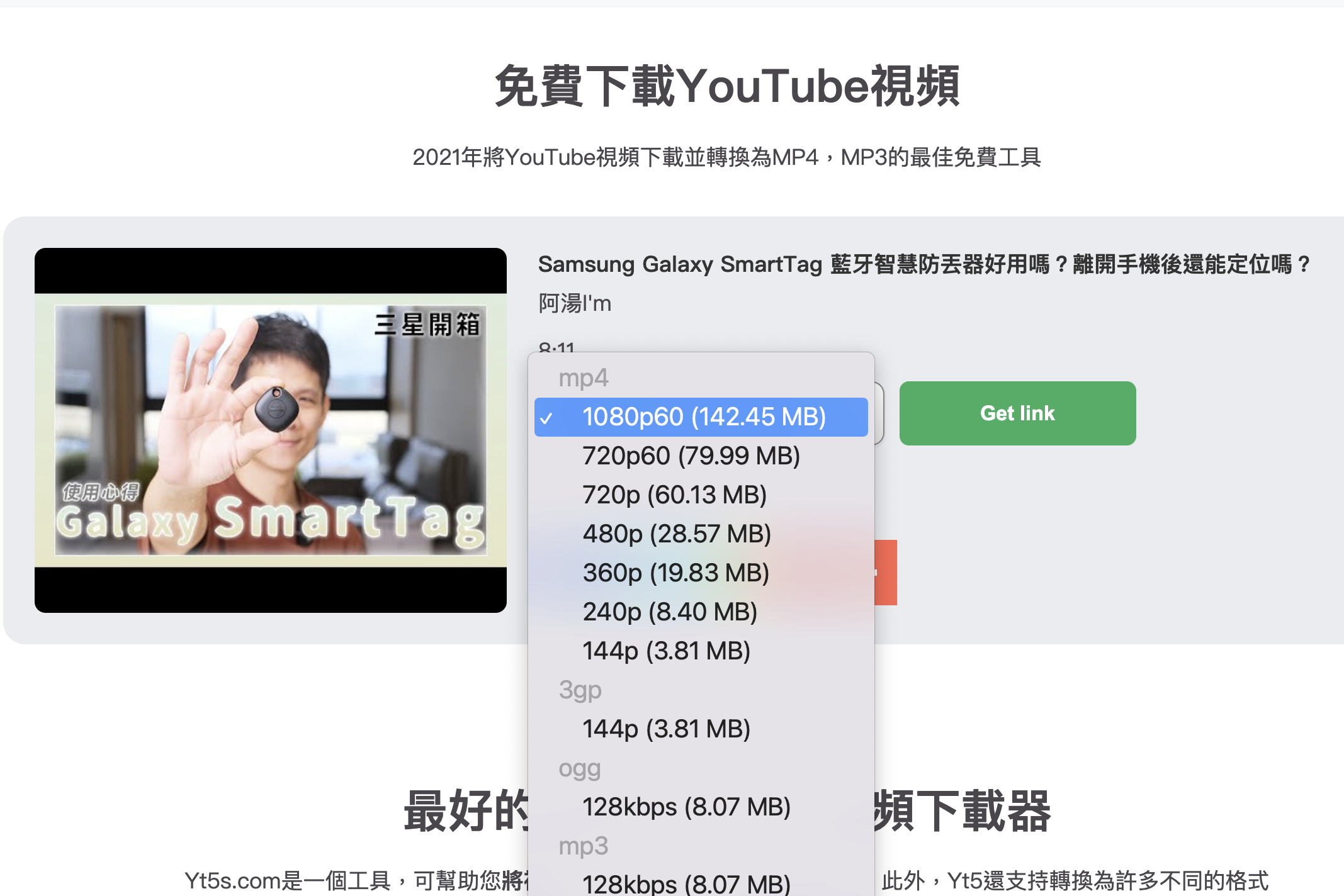Viewport: 1344px width, 896px height.
Task: Click the mp3 section label in the dropdown
Action: pyautogui.click(x=583, y=845)
